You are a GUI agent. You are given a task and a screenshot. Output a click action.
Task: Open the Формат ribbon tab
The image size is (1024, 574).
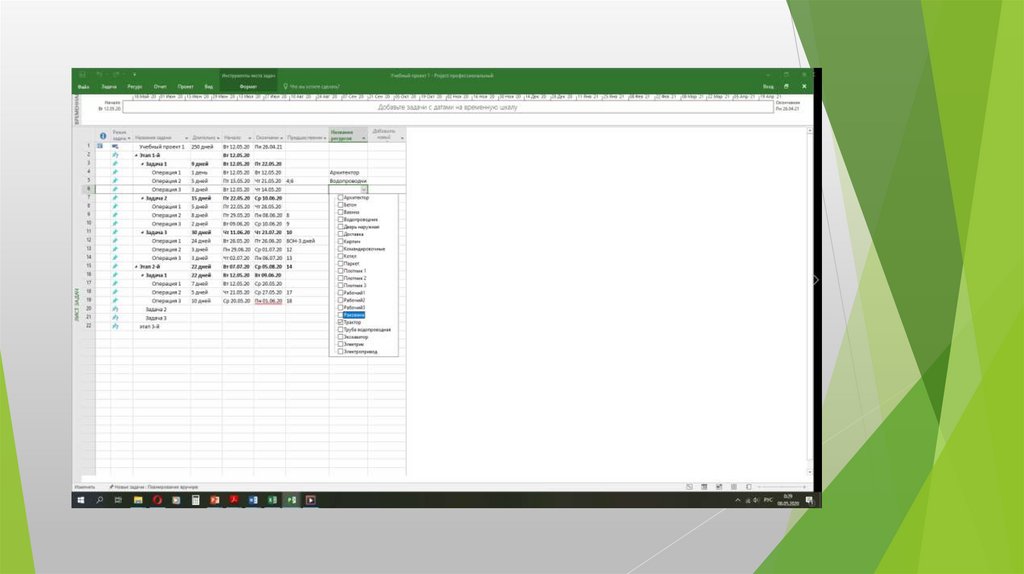click(248, 86)
